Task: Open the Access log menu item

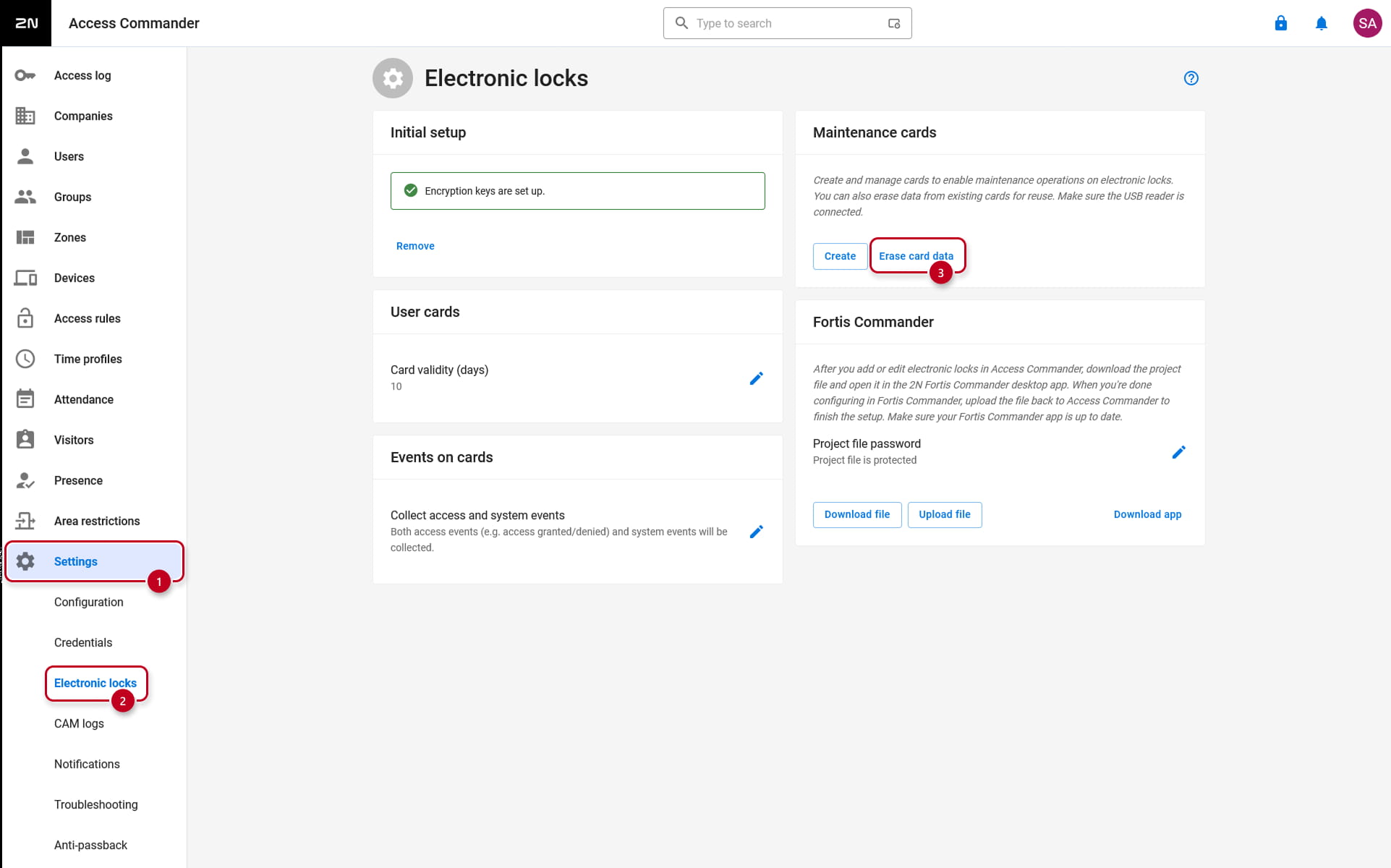Action: 94,75
